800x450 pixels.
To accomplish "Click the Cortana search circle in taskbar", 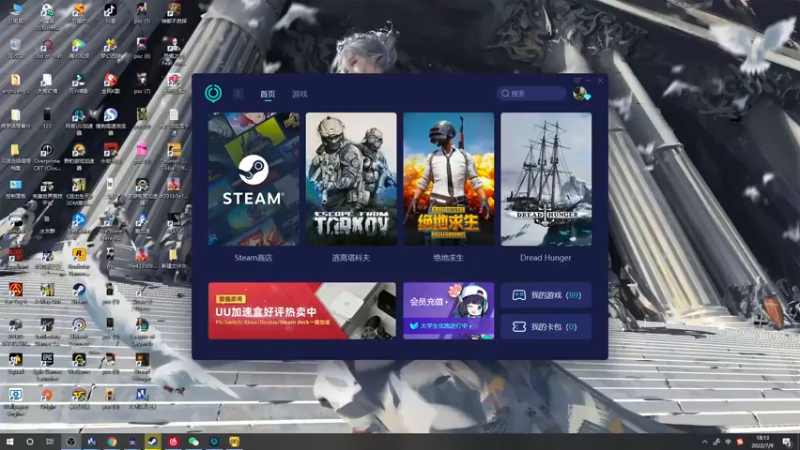I will pos(30,441).
